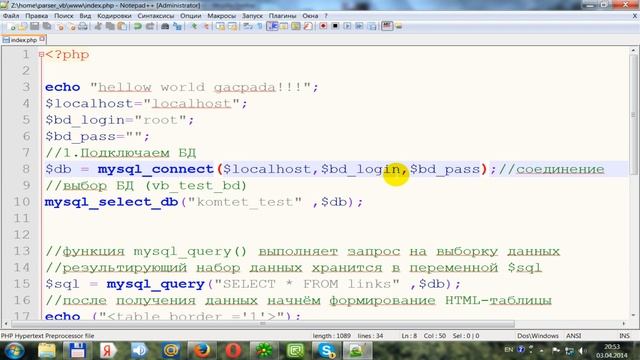640x360 pixels.
Task: Open the Плагины menu
Action: 282,16
